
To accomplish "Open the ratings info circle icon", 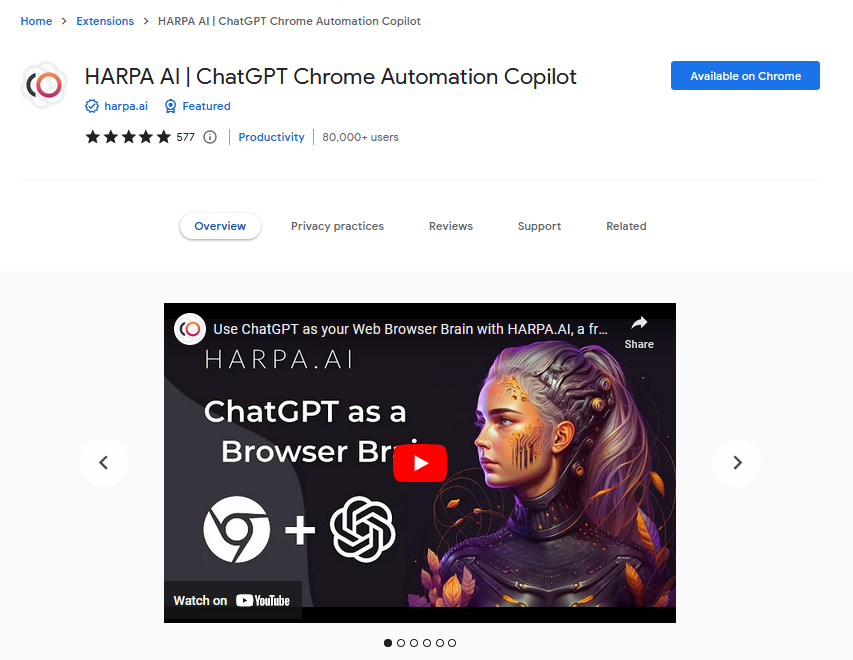I will click(210, 137).
